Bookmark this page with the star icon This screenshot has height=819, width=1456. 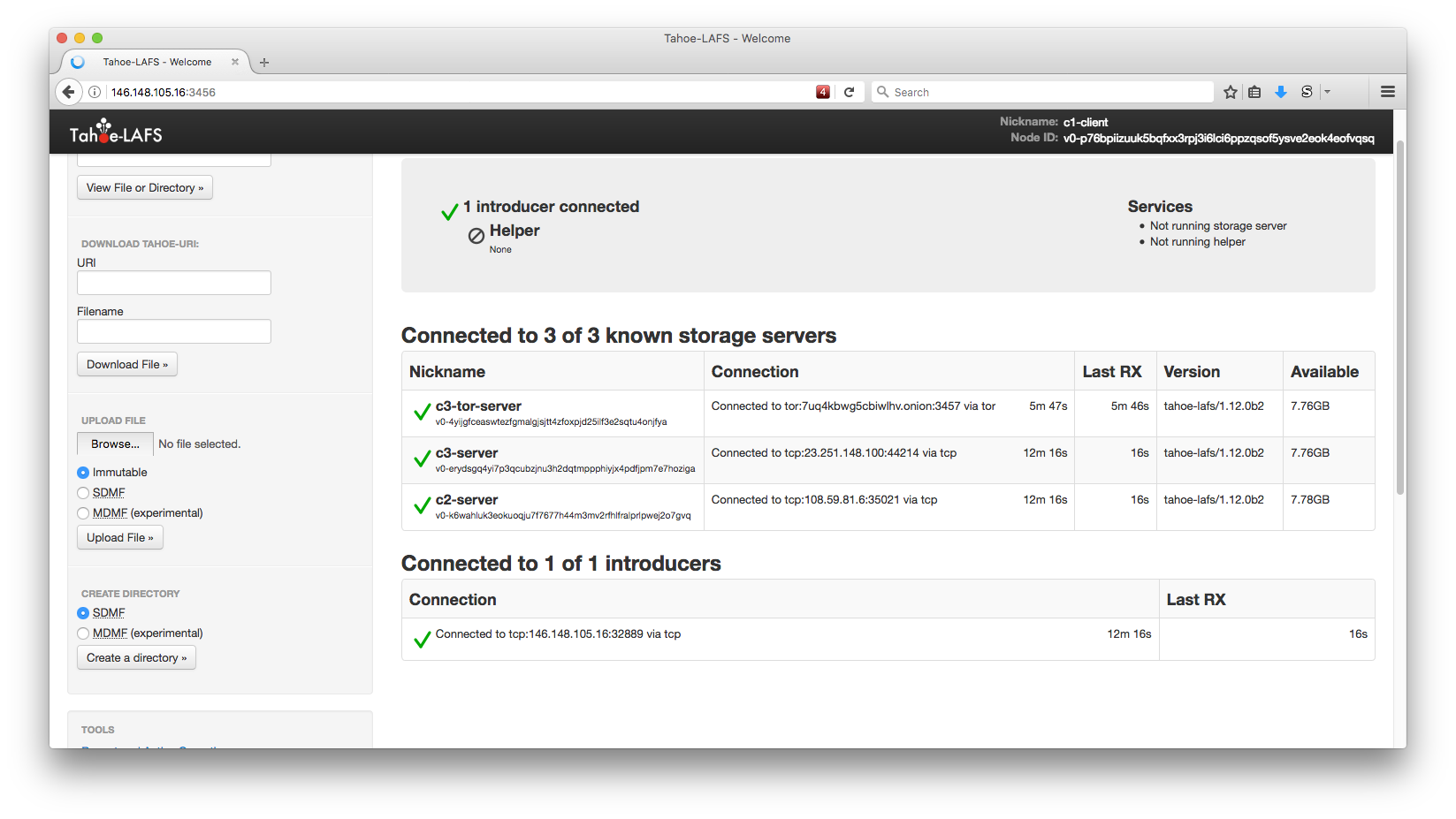[x=1231, y=92]
